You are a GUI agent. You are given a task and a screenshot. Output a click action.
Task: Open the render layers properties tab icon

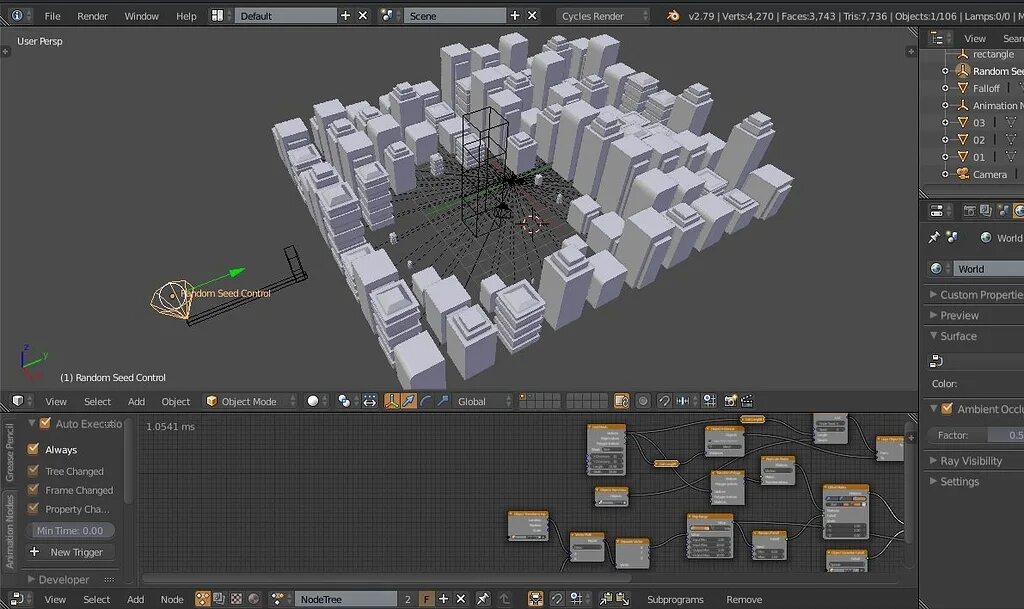(x=985, y=210)
